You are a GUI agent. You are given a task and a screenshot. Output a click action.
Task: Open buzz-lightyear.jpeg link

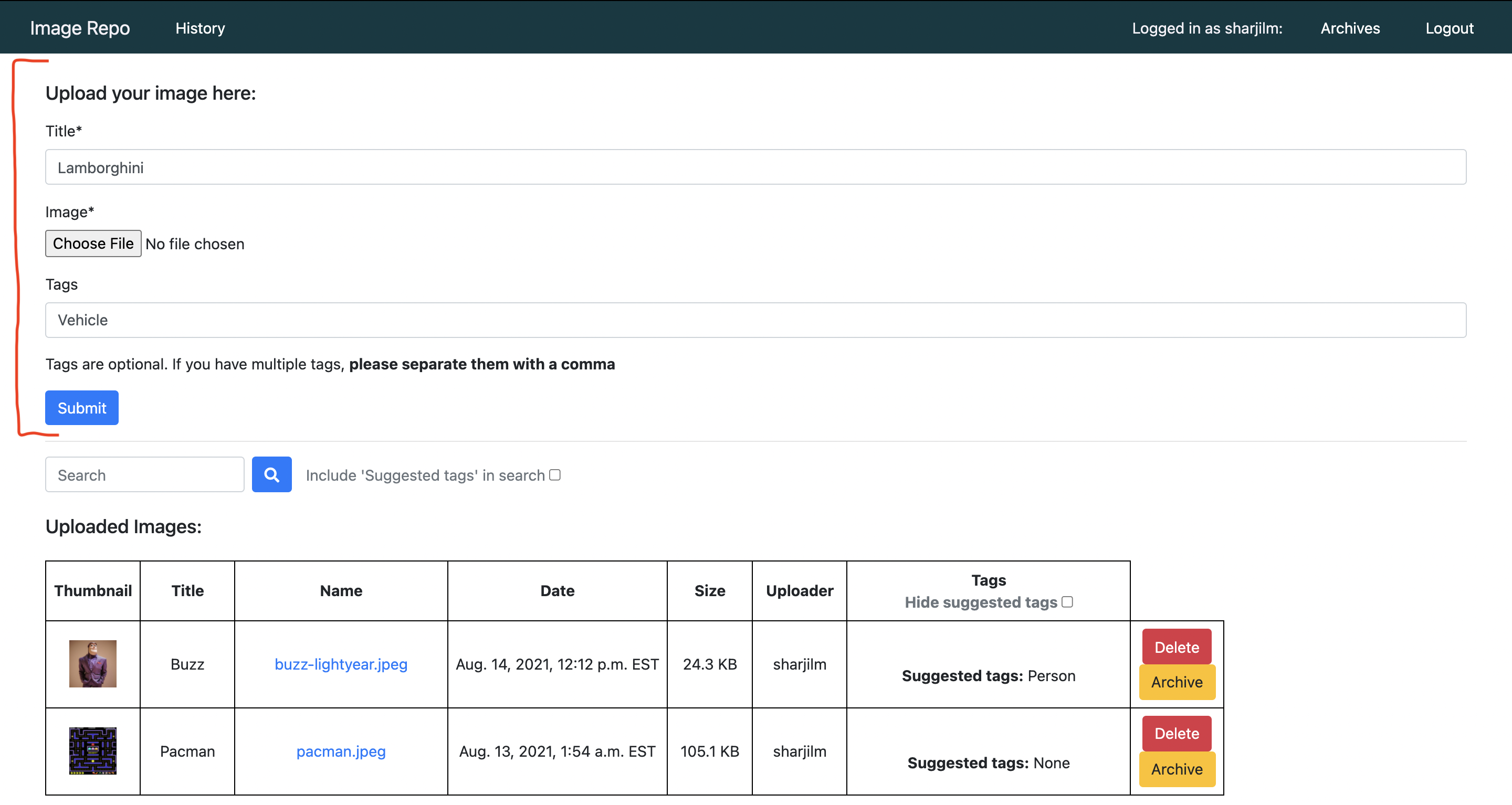(340, 664)
